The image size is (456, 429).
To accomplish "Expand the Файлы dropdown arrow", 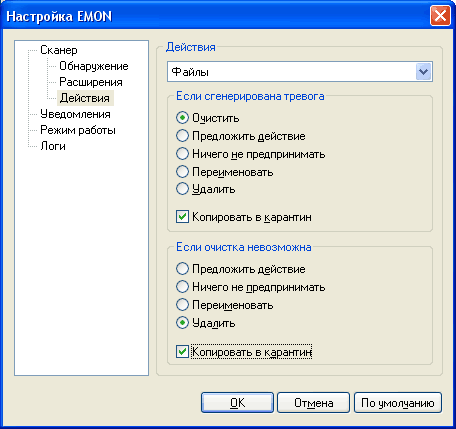I will pos(424,72).
